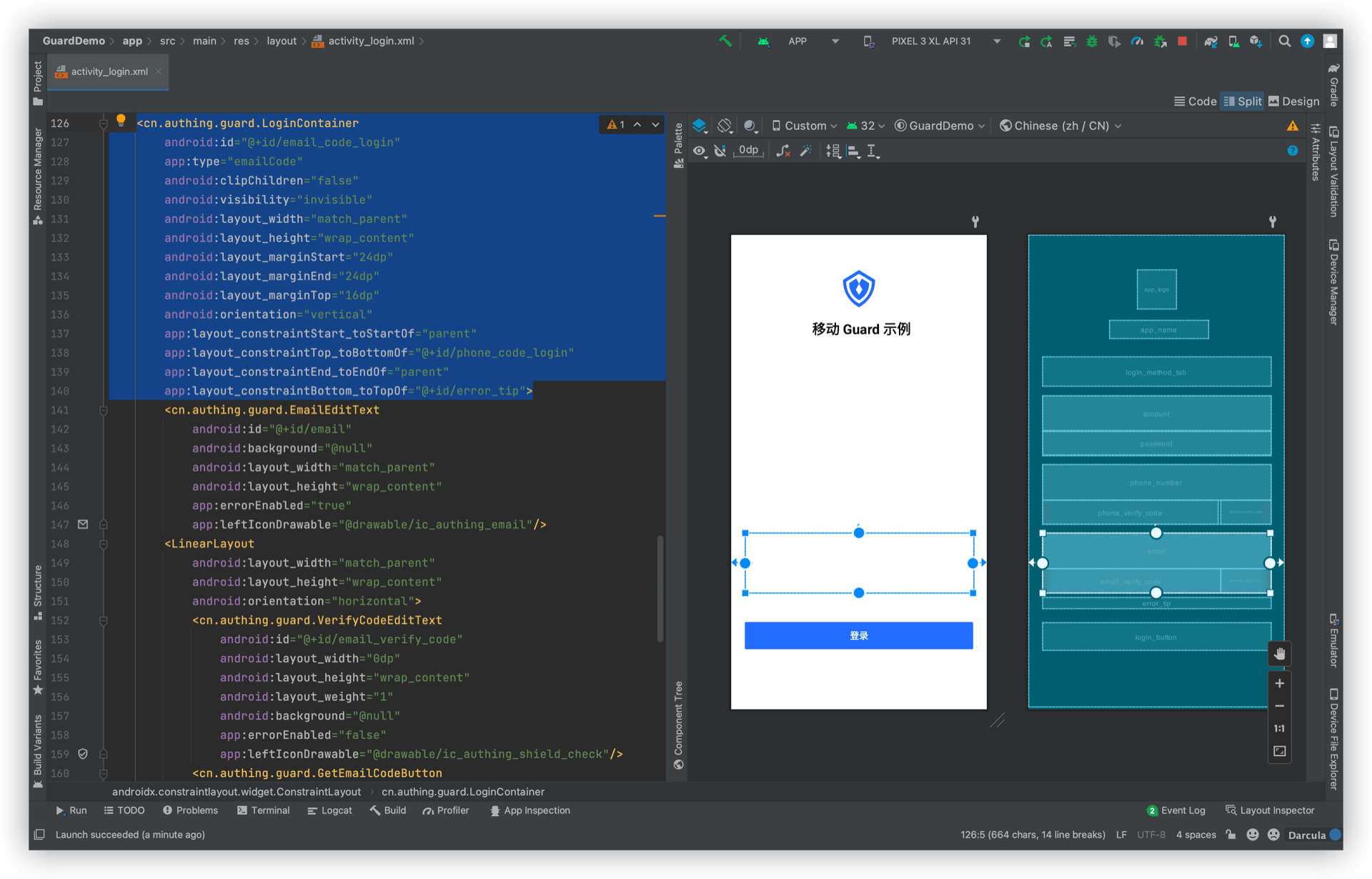Toggle the design view options eye icon
This screenshot has width=1372, height=879.
tap(700, 151)
